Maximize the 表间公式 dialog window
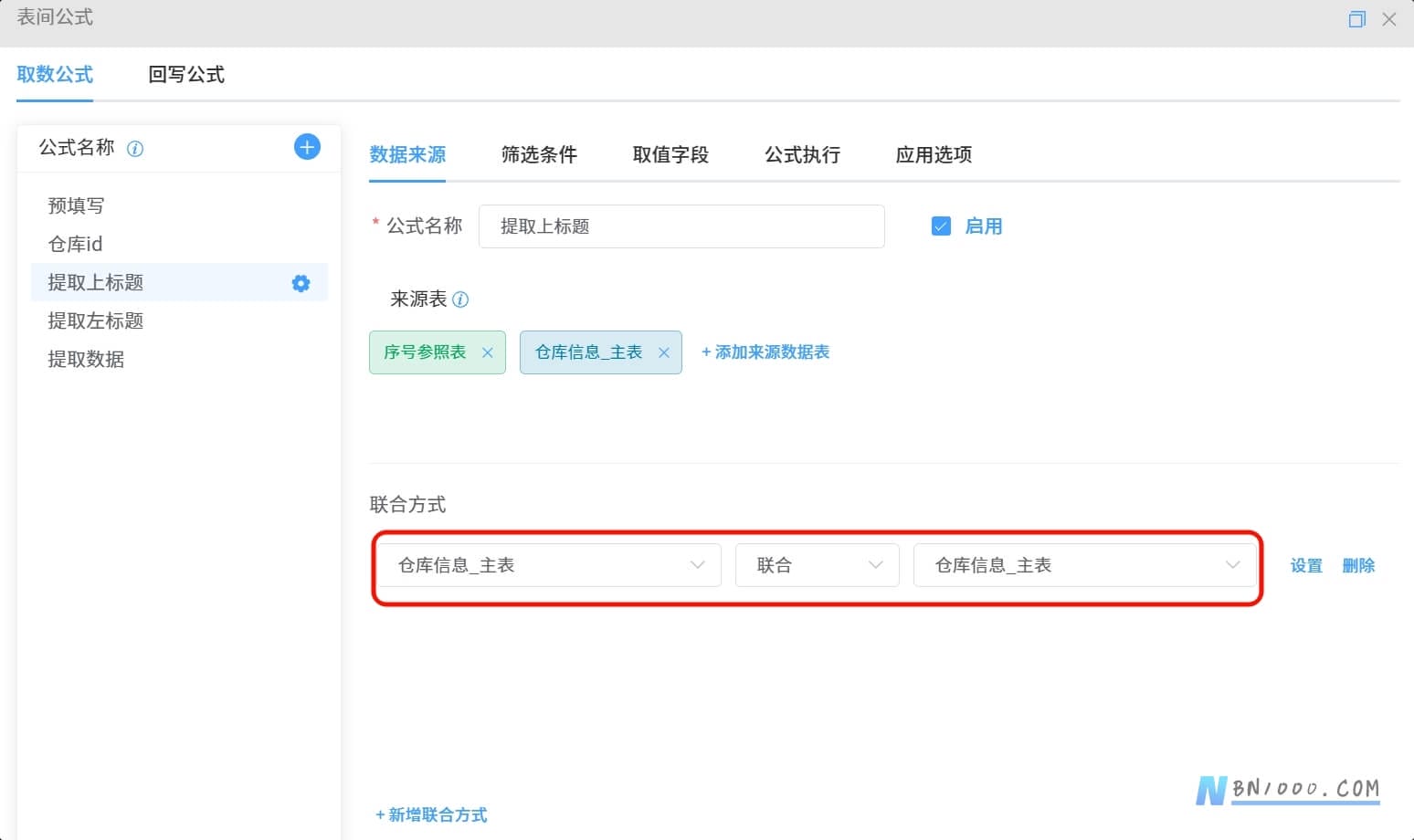This screenshot has height=840, width=1414. pos(1356,19)
